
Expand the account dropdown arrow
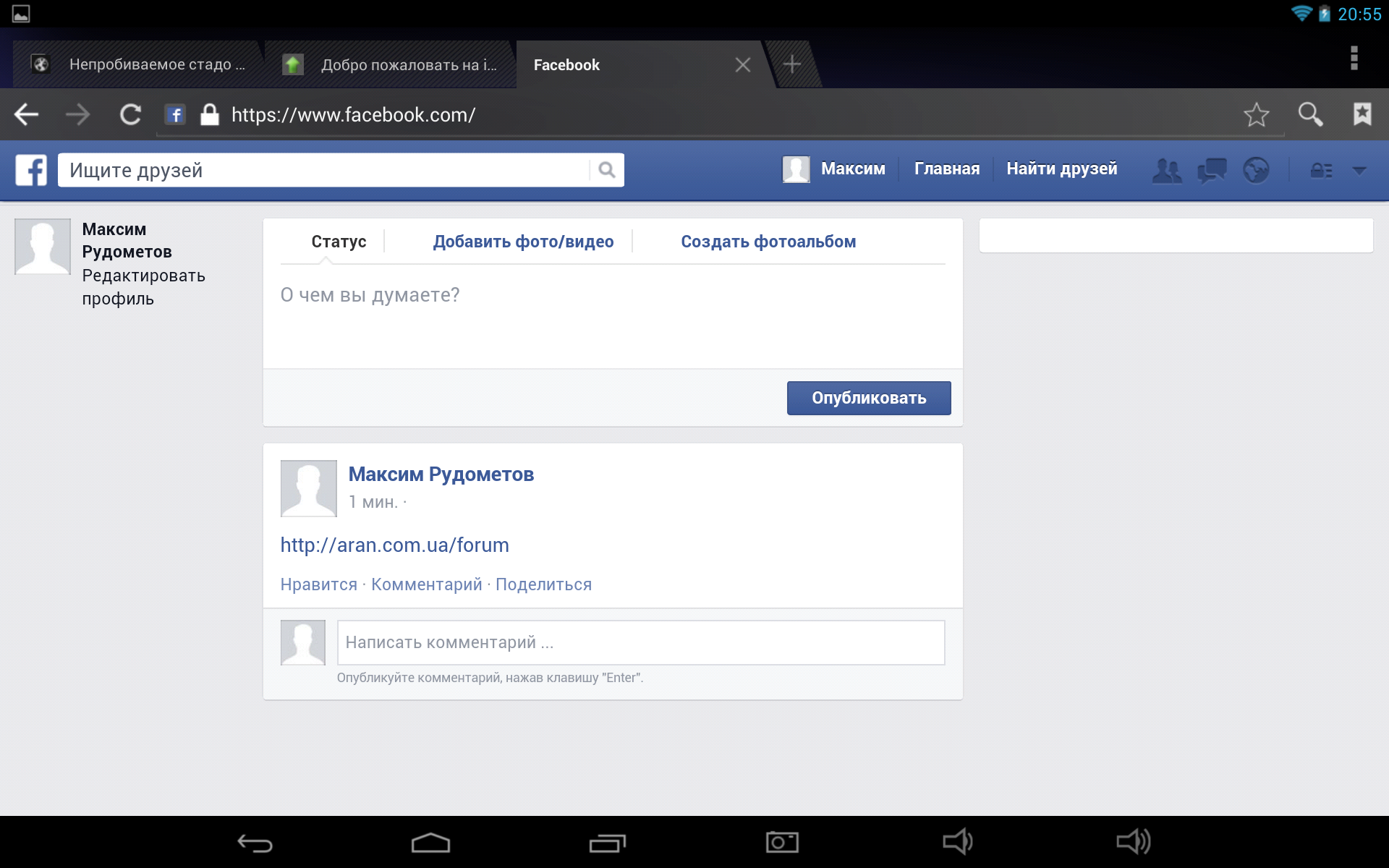[1359, 171]
